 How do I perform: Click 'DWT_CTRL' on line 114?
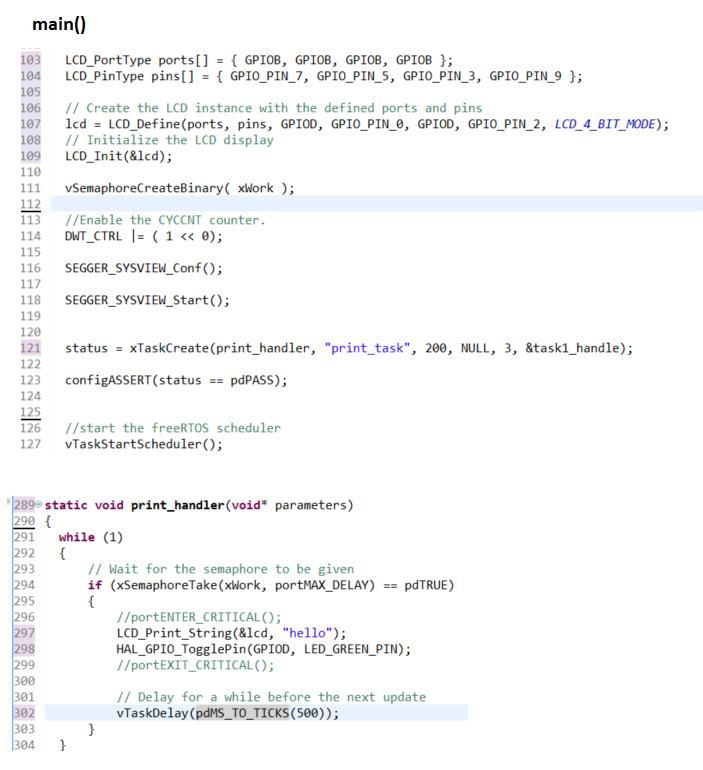coord(93,236)
